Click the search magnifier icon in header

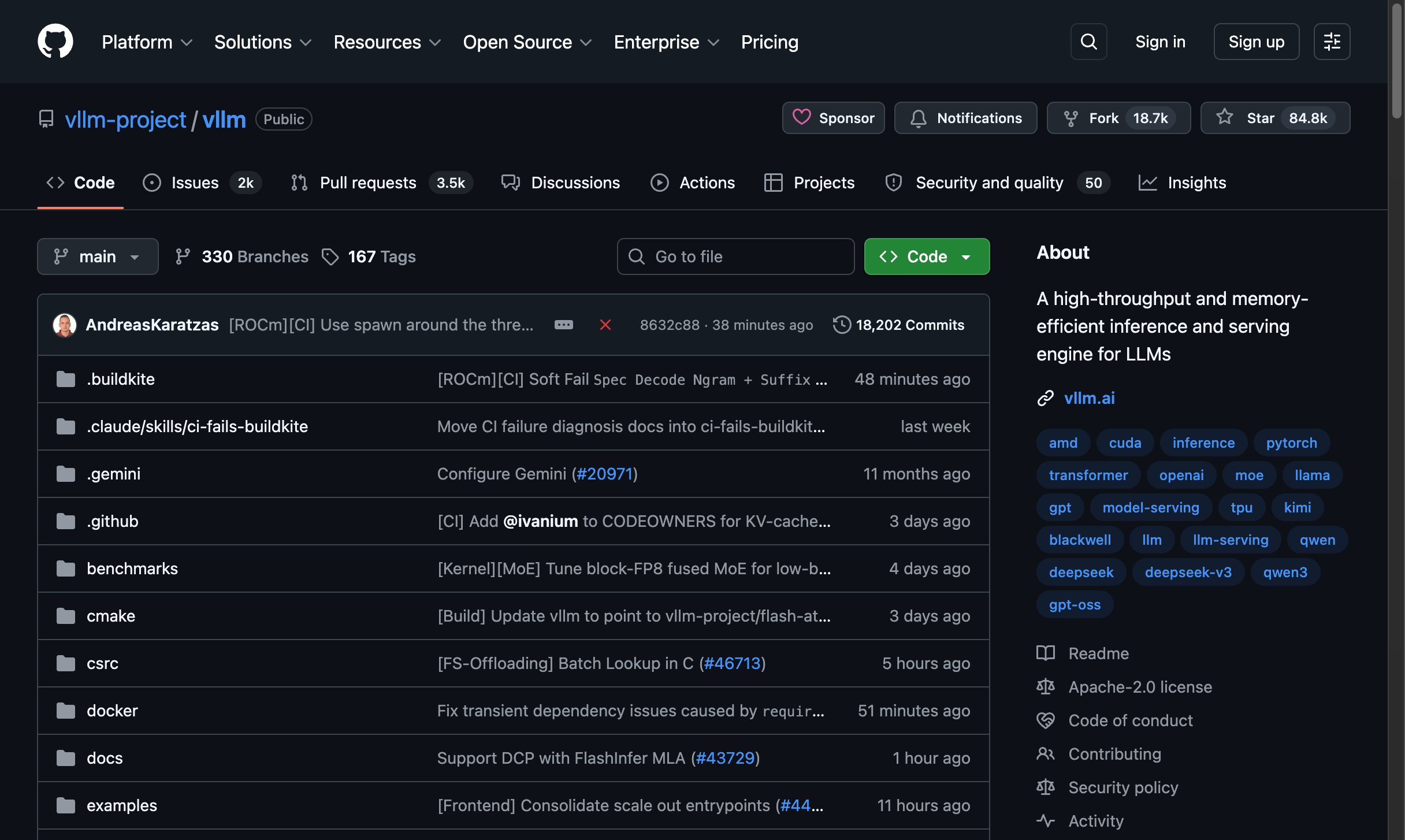(1088, 42)
